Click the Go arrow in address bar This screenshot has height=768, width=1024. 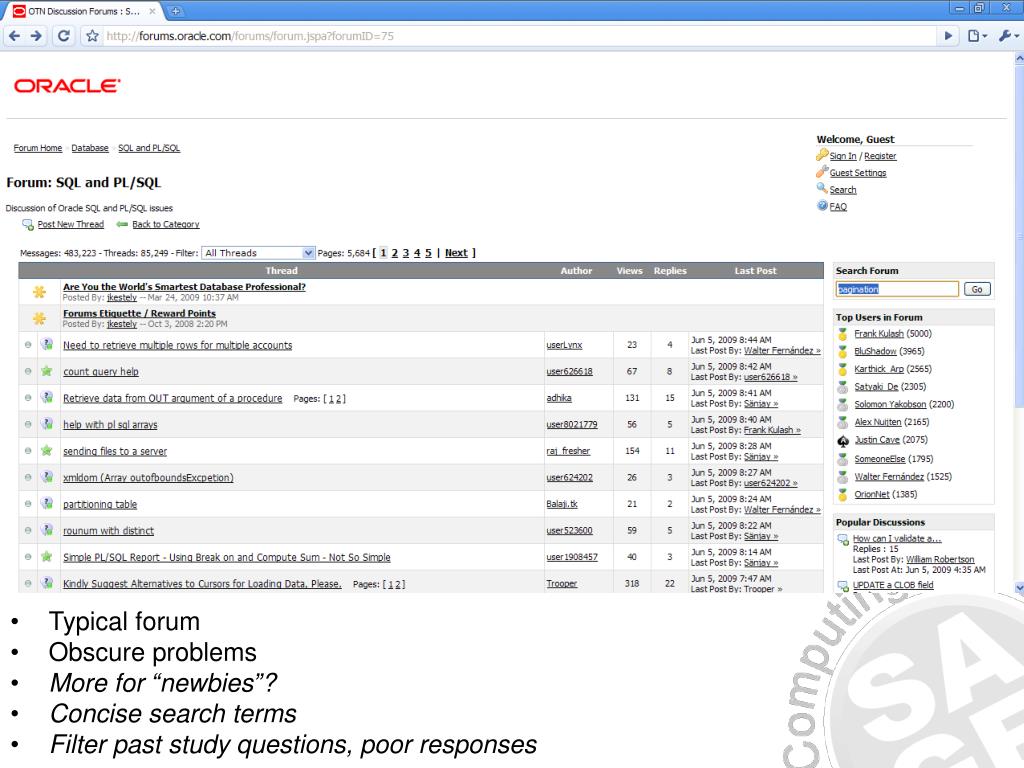coord(948,36)
